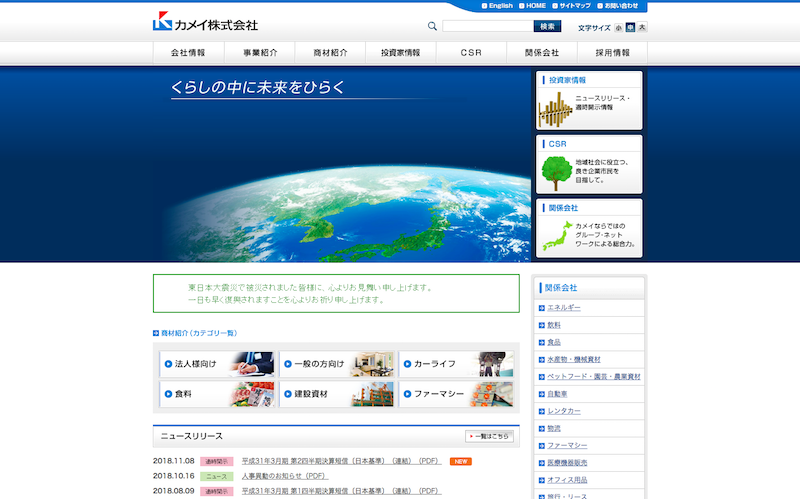Viewport: 800px width, 499px height.
Task: Open the English version link
Action: [x=497, y=6]
